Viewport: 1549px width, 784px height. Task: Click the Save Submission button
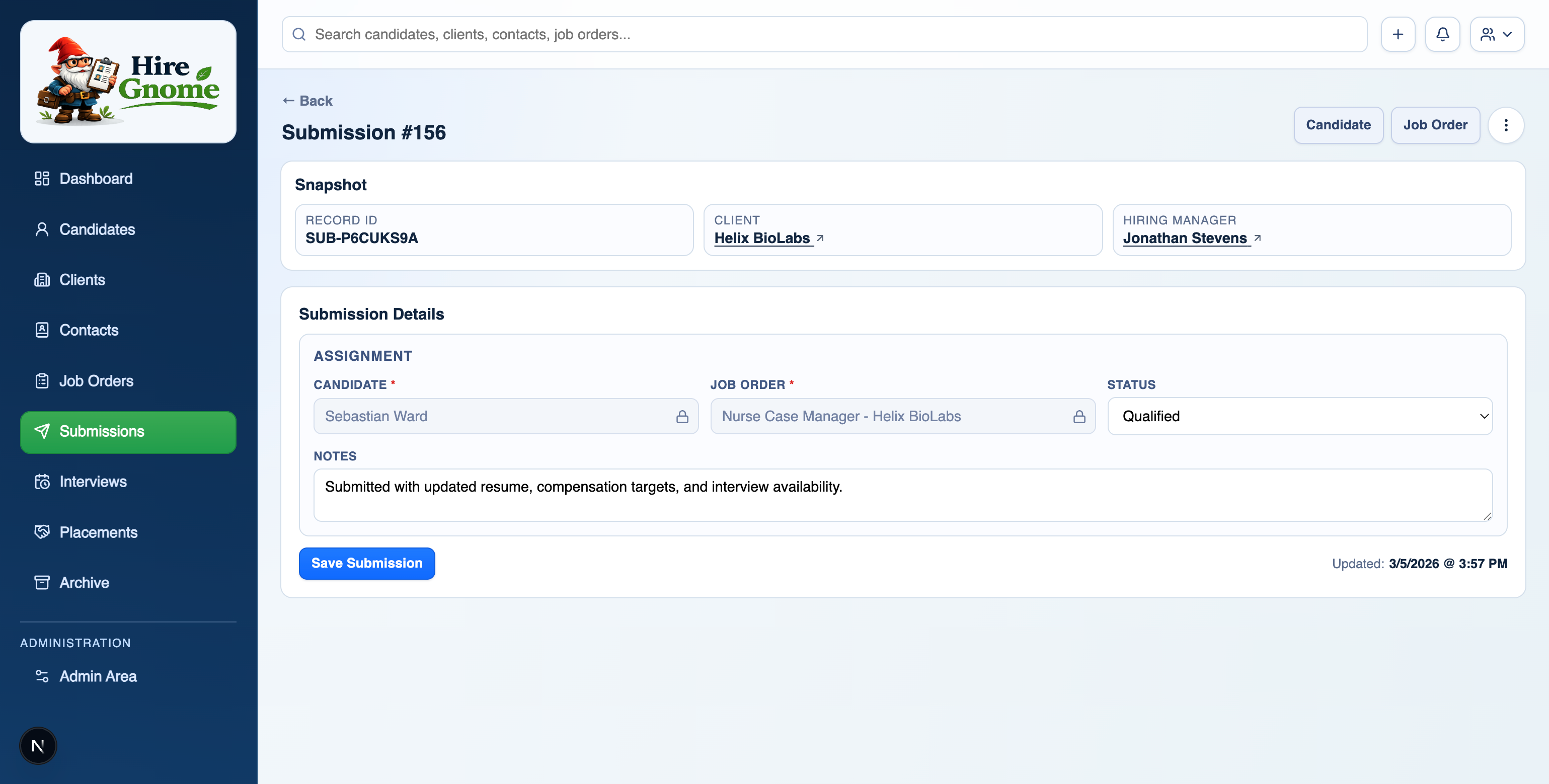366,563
